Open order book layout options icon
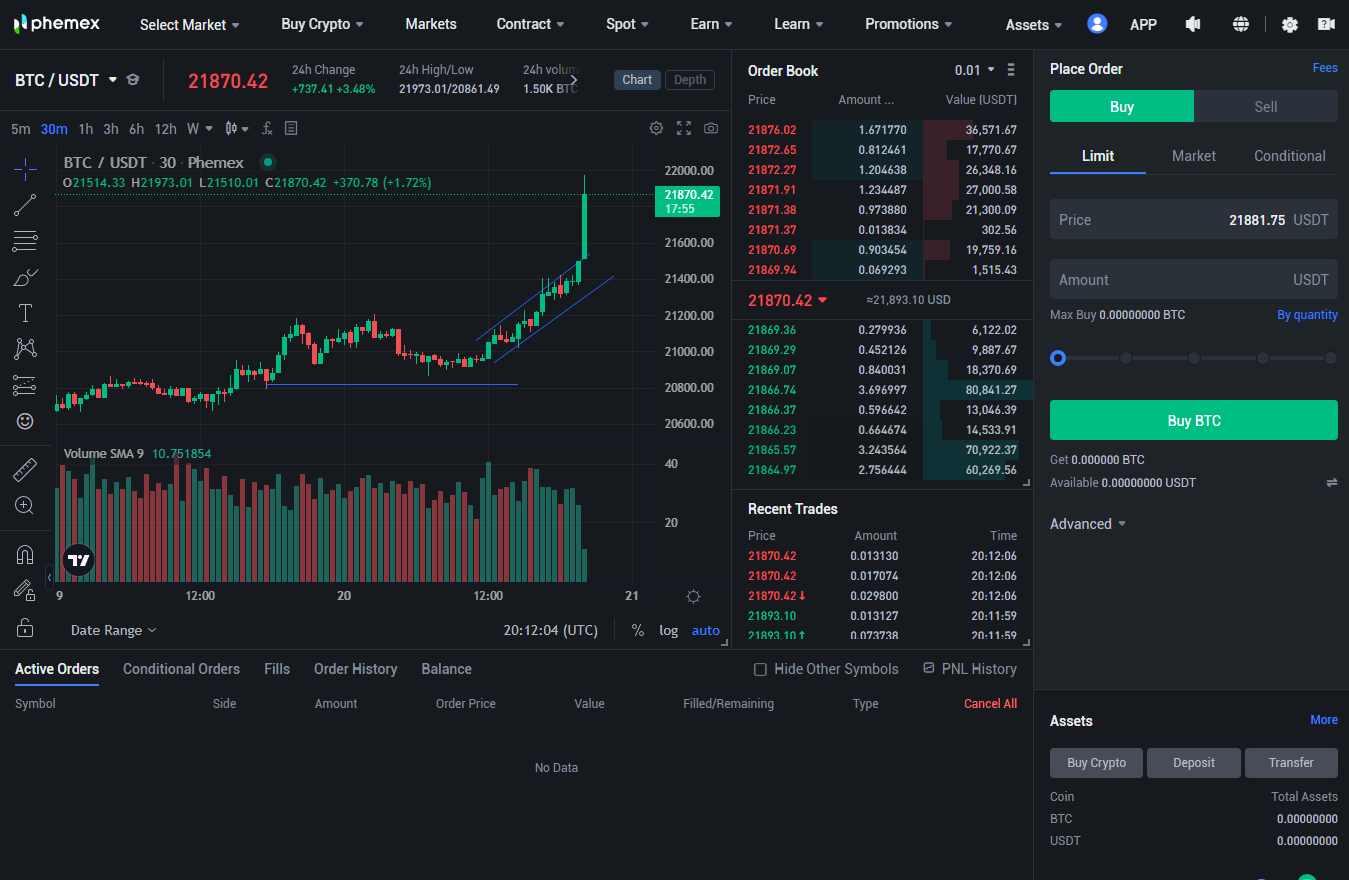This screenshot has height=880, width=1349. point(1011,70)
